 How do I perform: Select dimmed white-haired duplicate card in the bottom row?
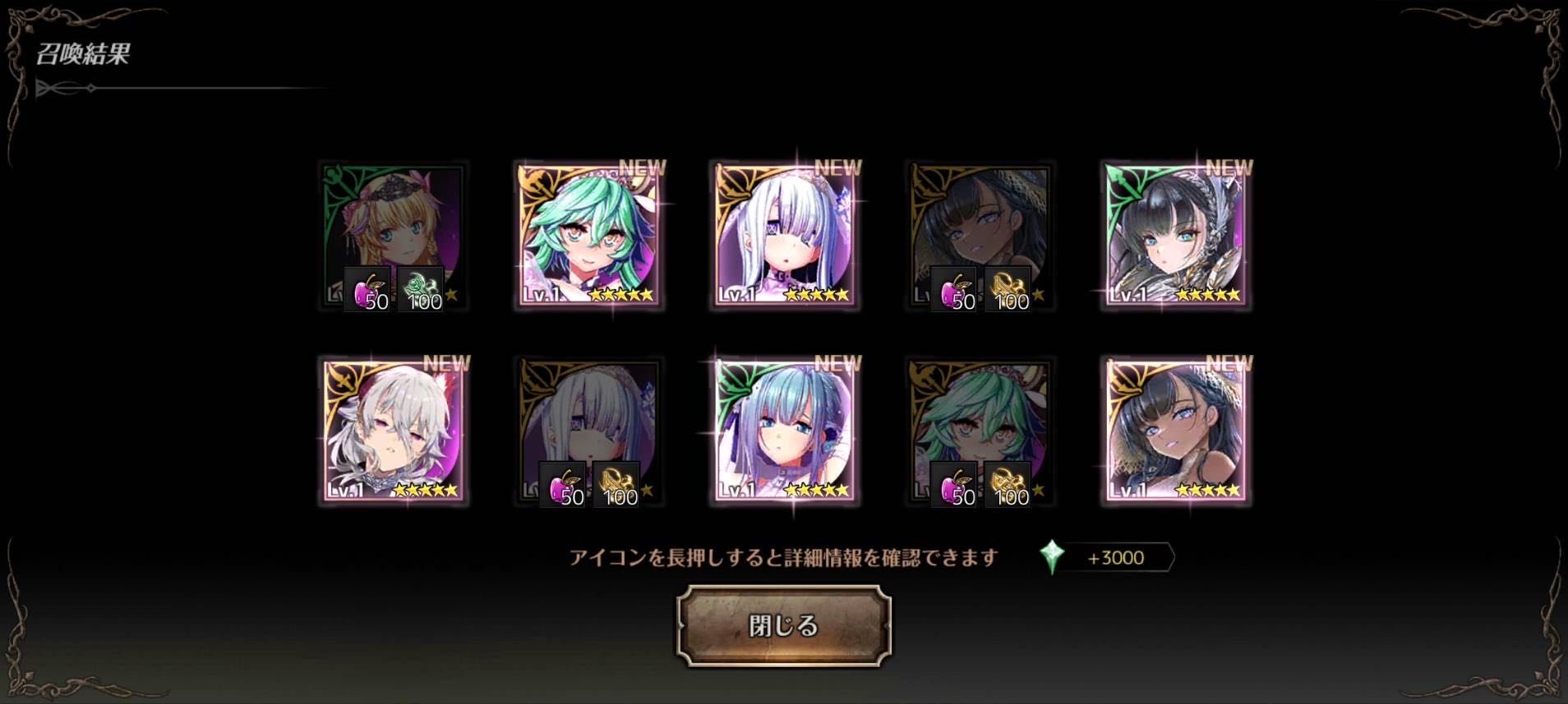[x=589, y=430]
